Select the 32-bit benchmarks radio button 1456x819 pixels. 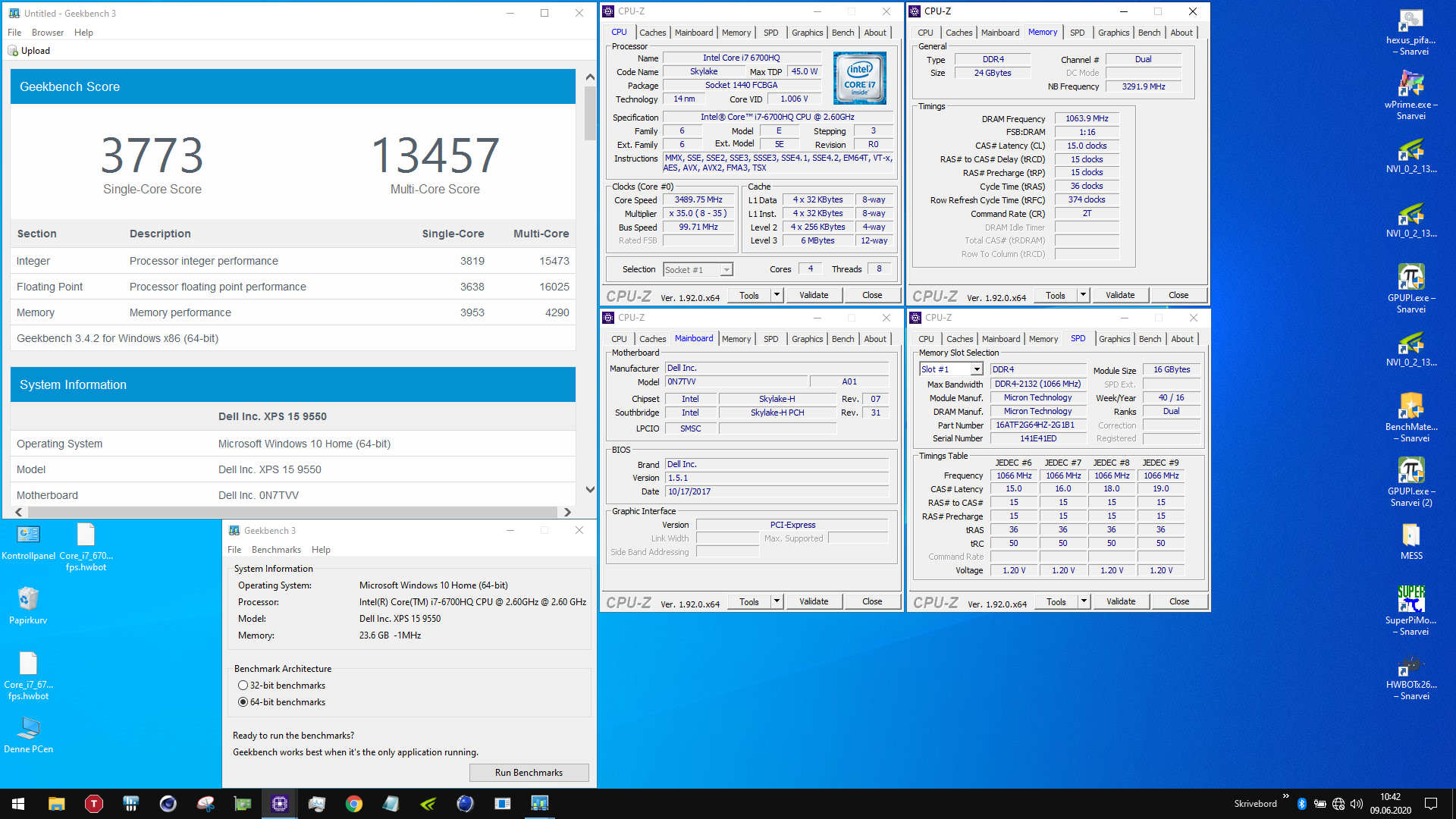(x=243, y=686)
